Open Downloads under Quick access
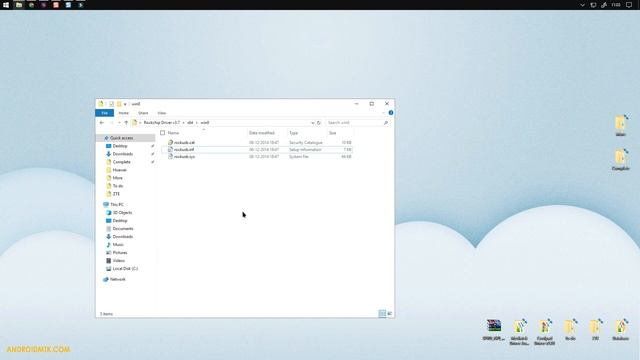 click(122, 154)
